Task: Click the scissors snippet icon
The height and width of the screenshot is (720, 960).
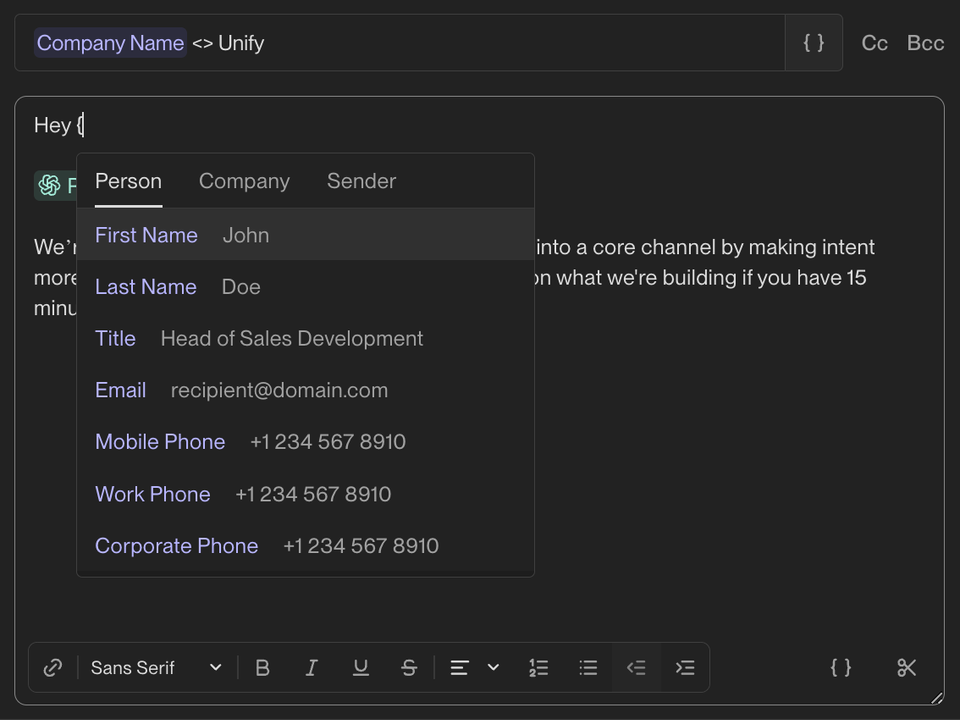Action: (x=907, y=667)
